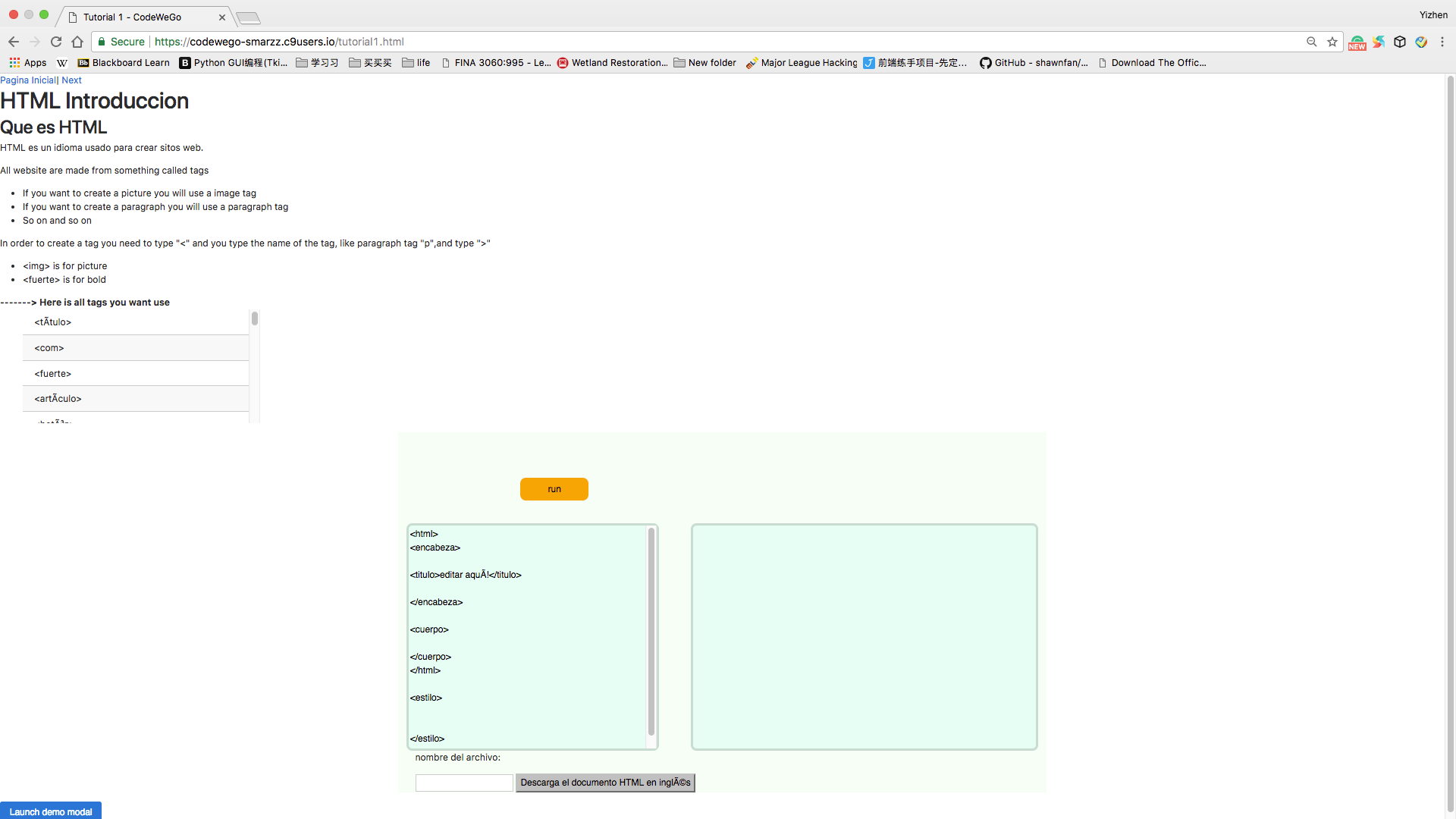Open GitHub shawnfan bookmark
Image resolution: width=1456 pixels, height=819 pixels.
pyautogui.click(x=1034, y=63)
